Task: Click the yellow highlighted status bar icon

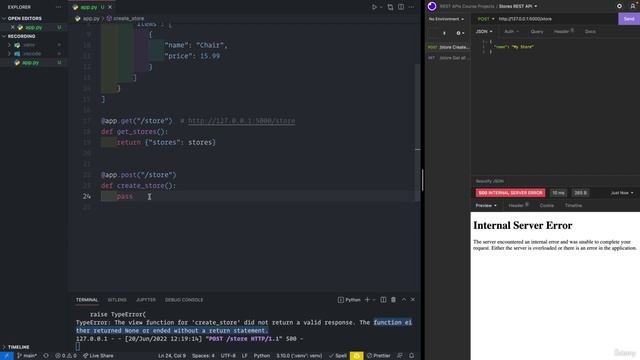Action: (356, 356)
